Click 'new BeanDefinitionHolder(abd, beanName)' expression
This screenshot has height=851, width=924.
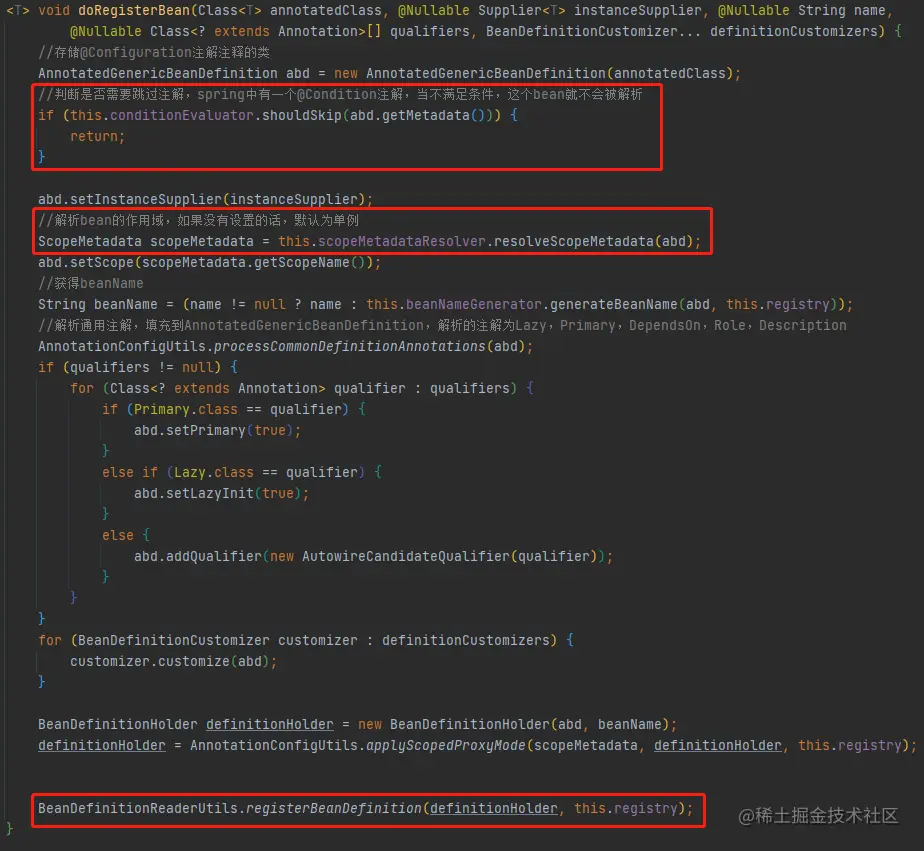click(x=513, y=725)
